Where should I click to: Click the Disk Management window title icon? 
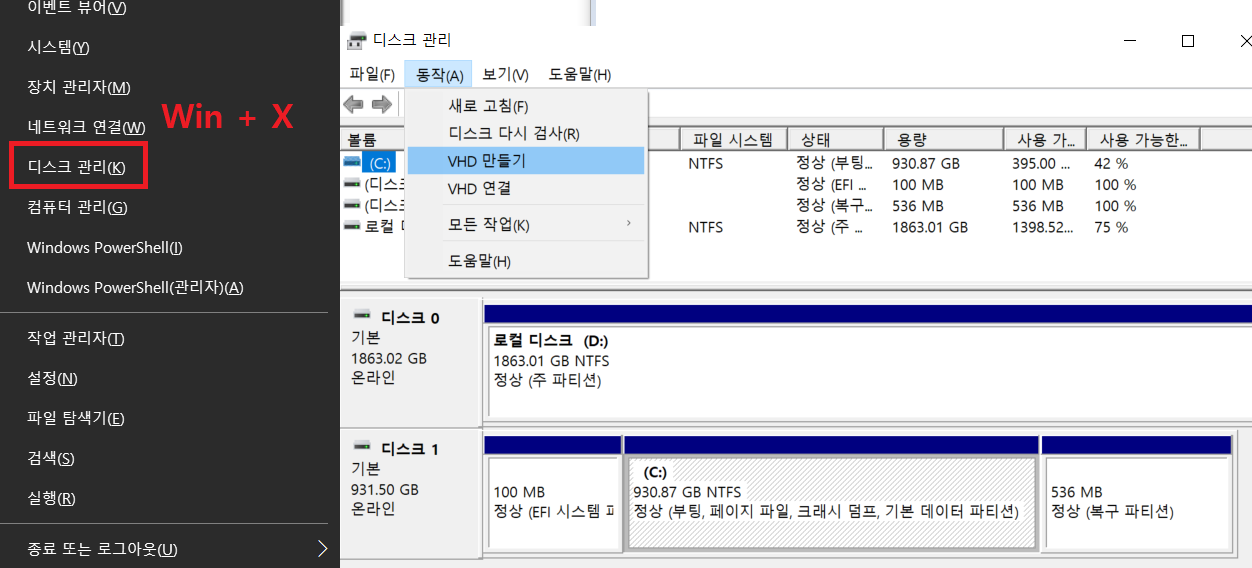point(356,41)
